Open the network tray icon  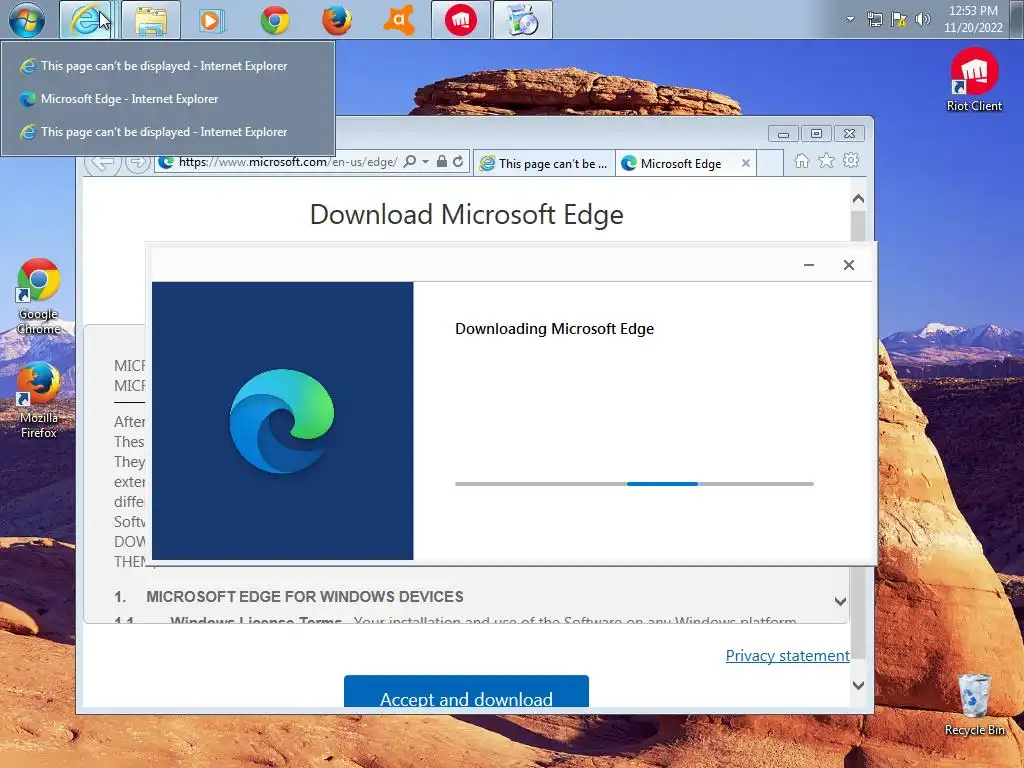point(874,19)
